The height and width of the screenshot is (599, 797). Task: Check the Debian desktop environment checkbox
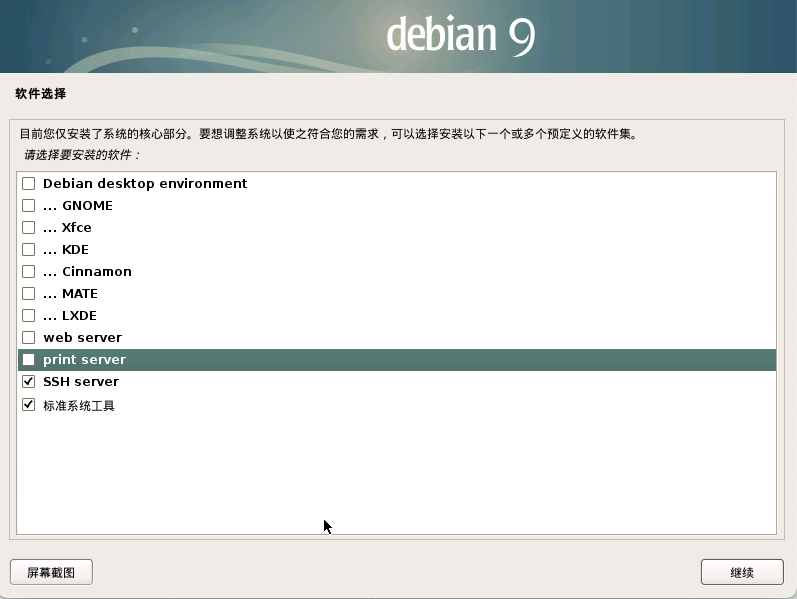[28, 184]
